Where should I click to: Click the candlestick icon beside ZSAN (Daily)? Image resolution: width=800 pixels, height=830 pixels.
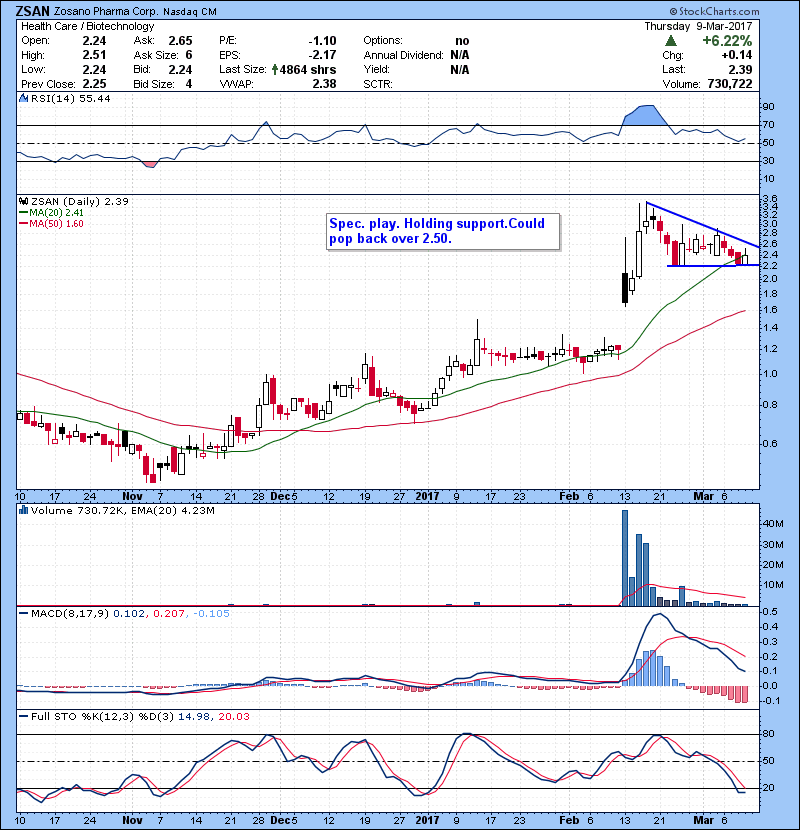pos(23,201)
